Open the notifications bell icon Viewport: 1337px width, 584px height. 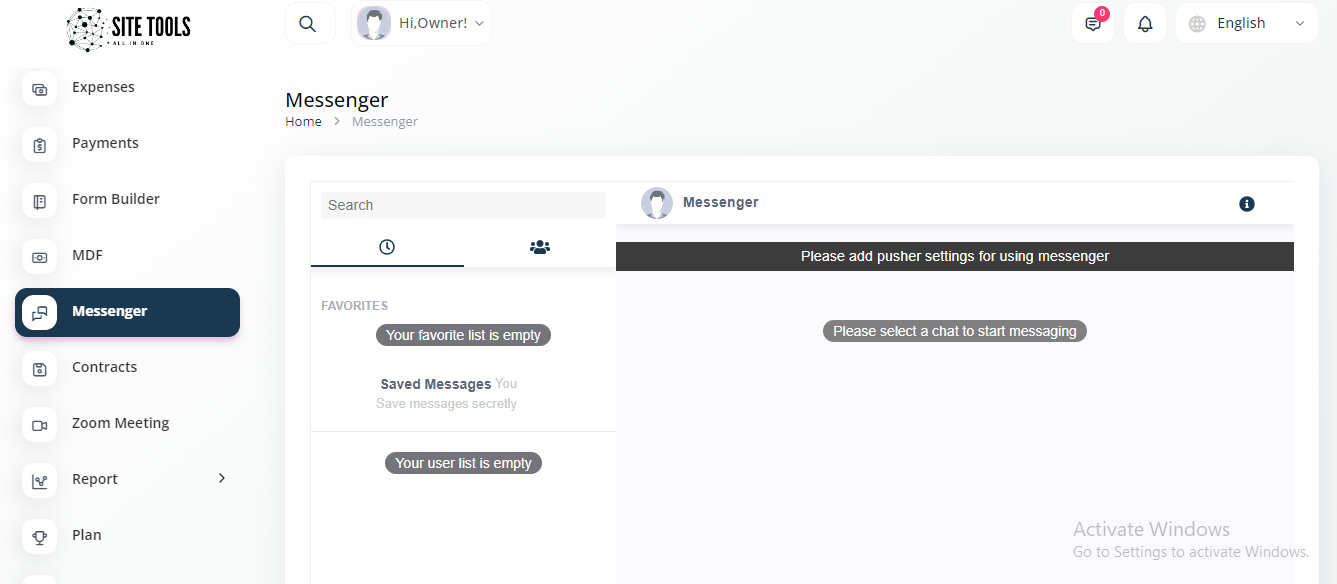coord(1145,24)
